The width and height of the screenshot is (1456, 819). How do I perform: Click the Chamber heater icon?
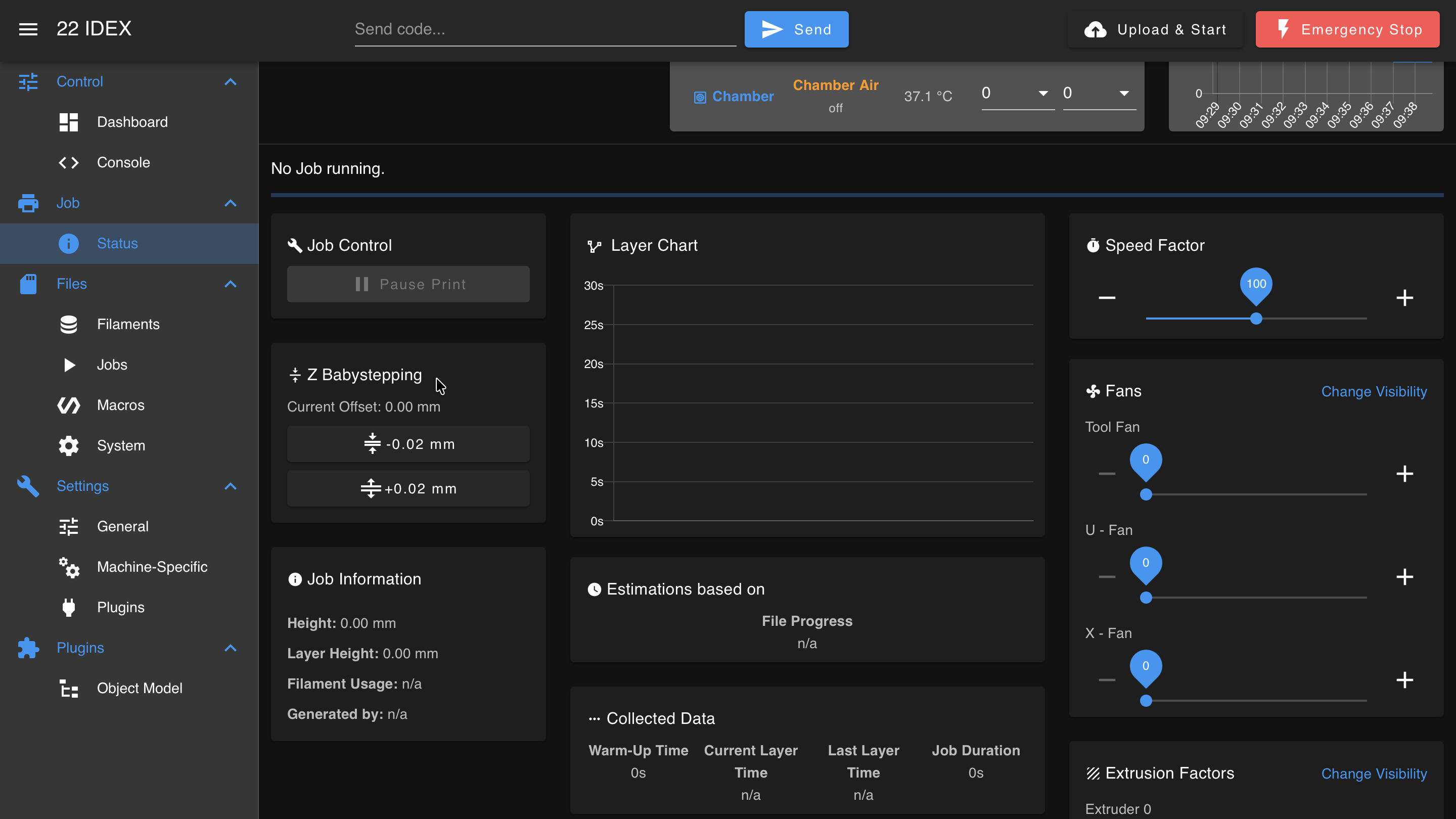coord(700,97)
